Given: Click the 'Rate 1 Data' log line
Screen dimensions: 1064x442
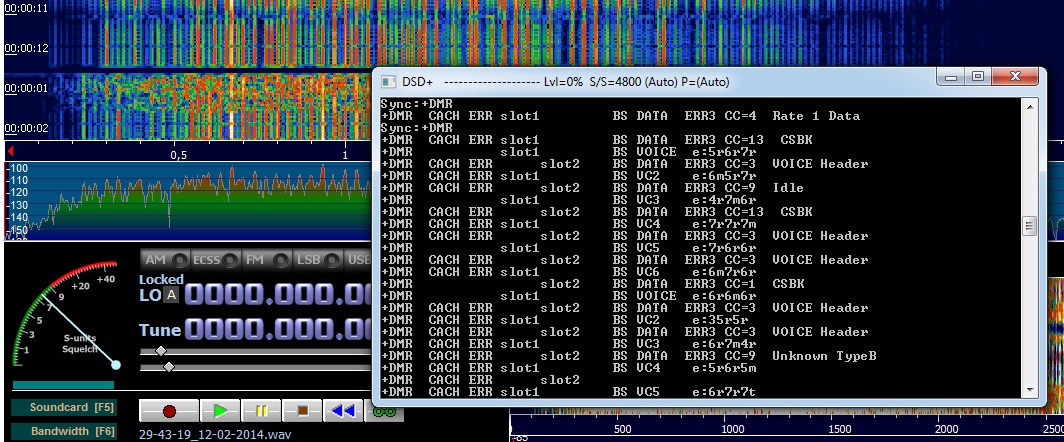Looking at the screenshot, I should tap(620, 116).
